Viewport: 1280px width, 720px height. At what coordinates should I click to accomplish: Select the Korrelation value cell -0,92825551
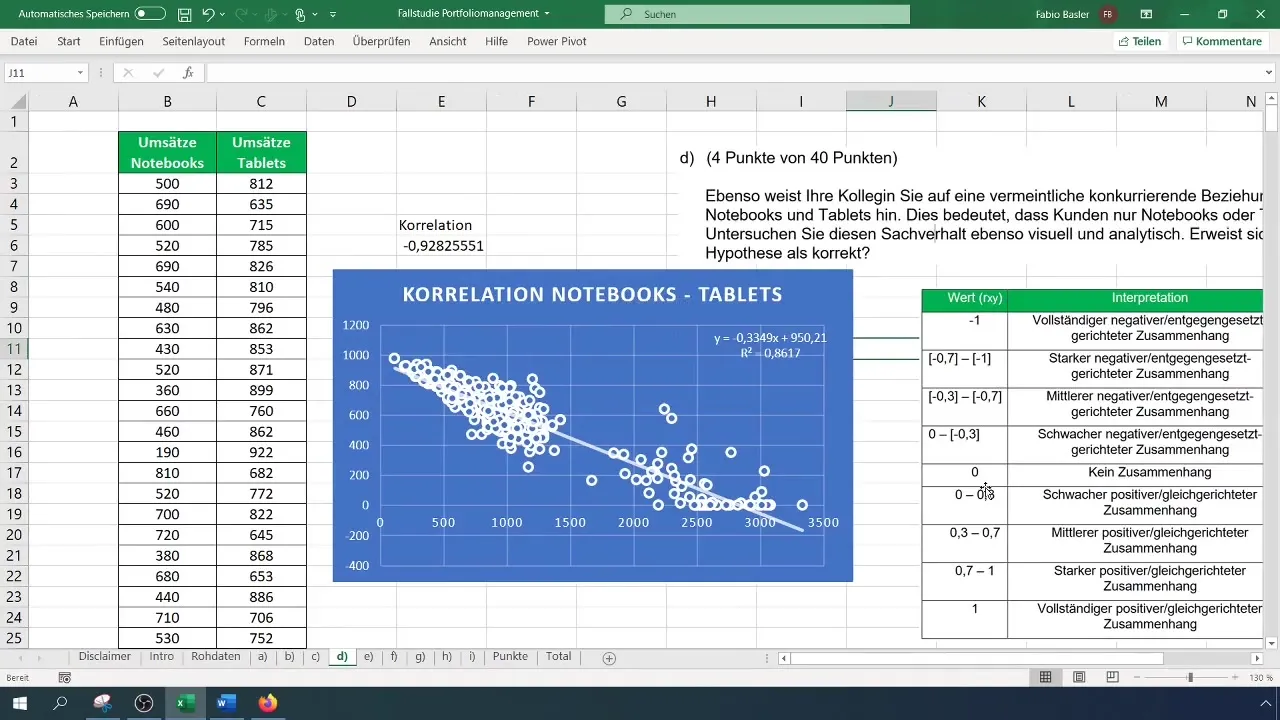tap(441, 245)
